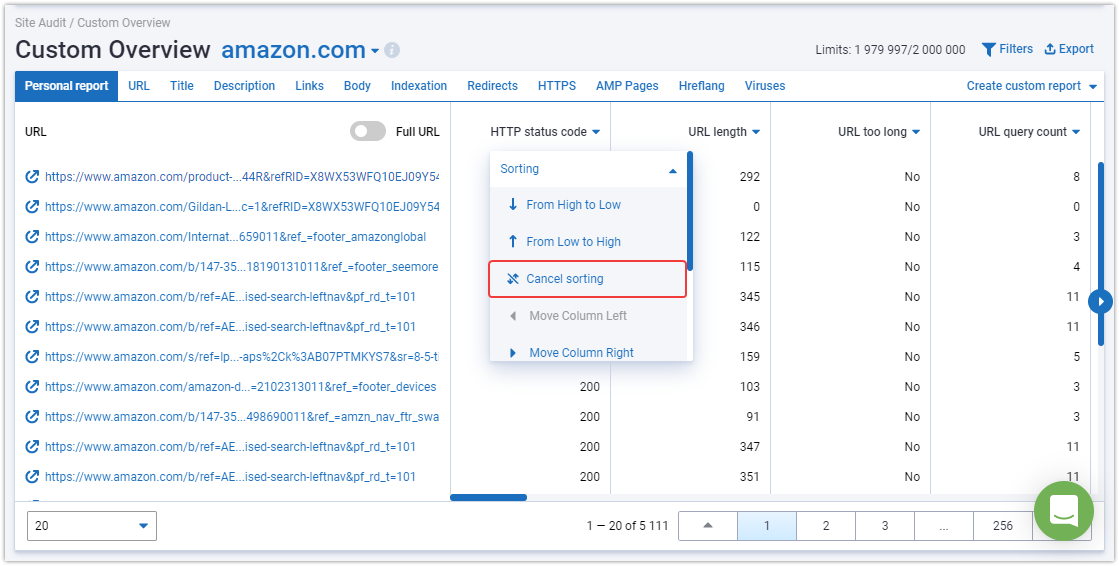
Task: Switch to the HTTPS tab
Action: pos(557,86)
